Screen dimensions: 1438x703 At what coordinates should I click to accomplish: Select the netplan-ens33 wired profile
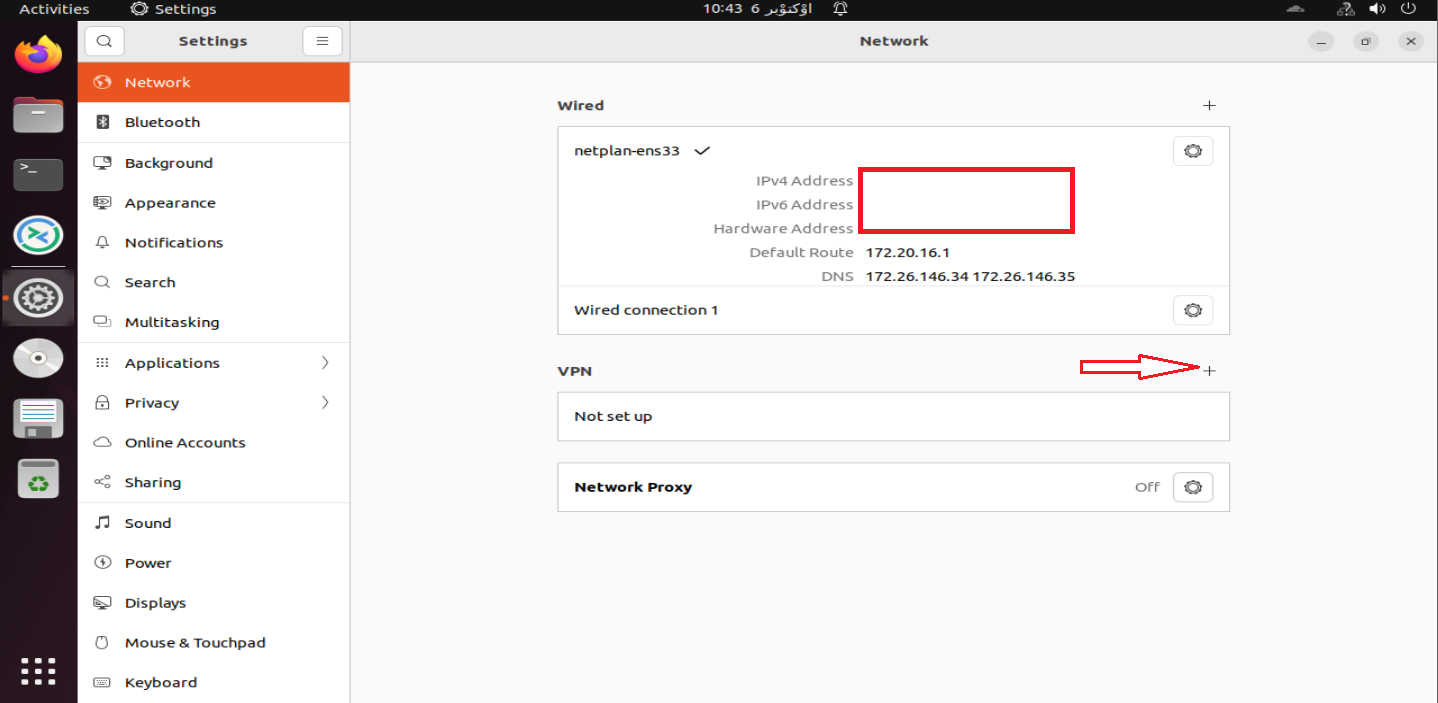pos(627,151)
